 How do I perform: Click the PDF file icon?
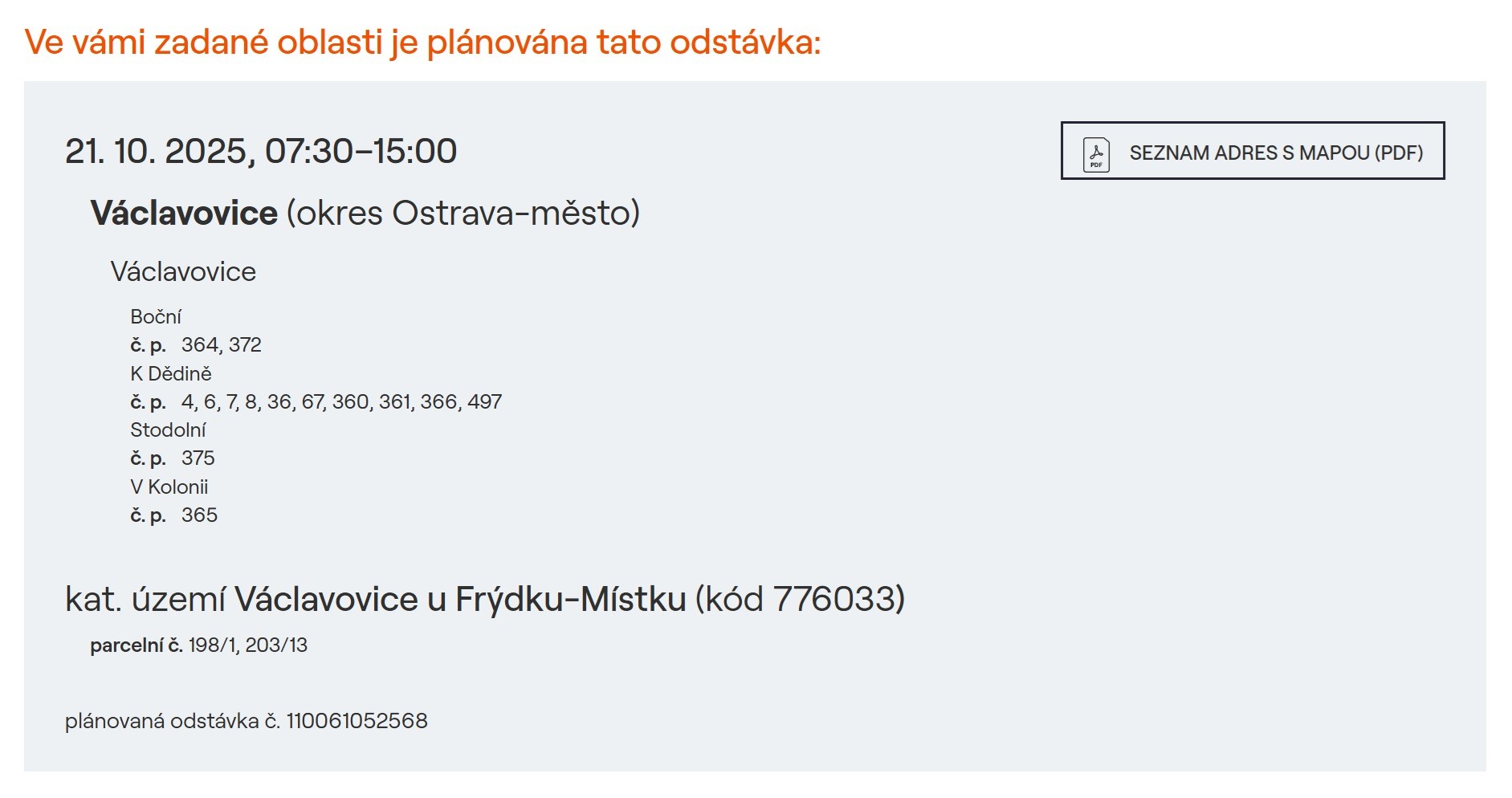tap(1096, 153)
